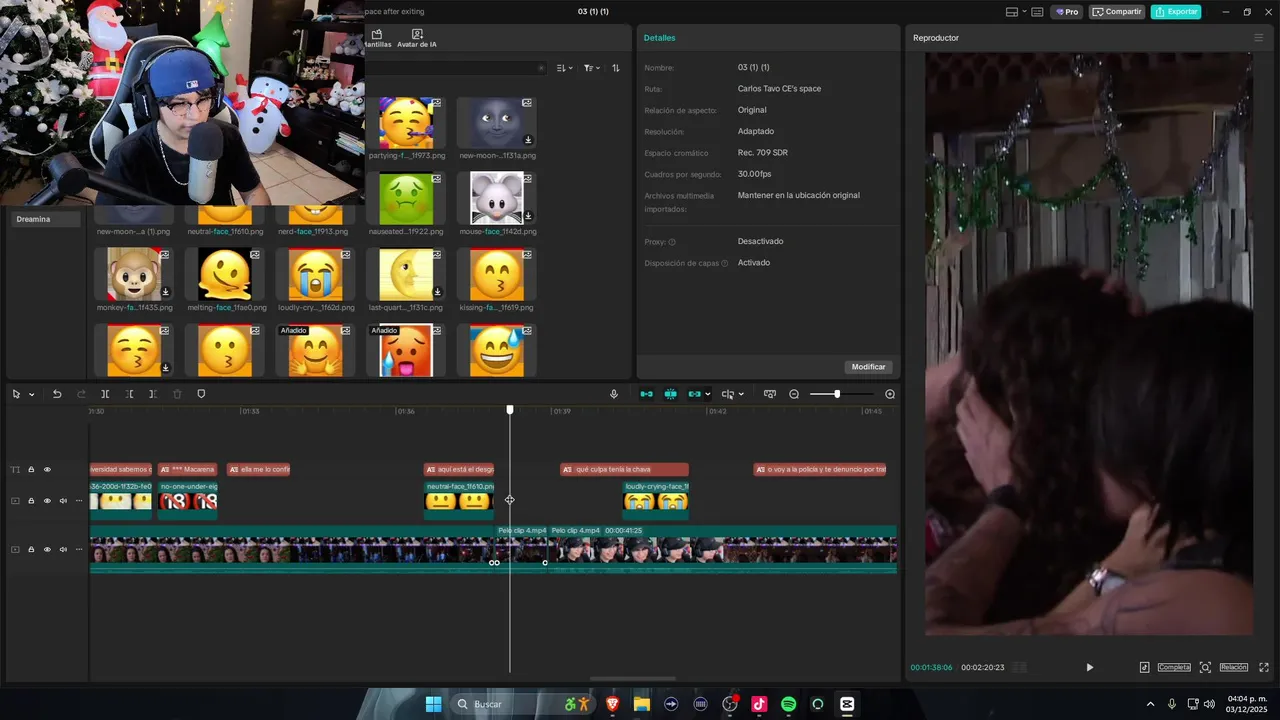Download the monkey-face sticker
This screenshot has height=720, width=1280.
point(165,292)
